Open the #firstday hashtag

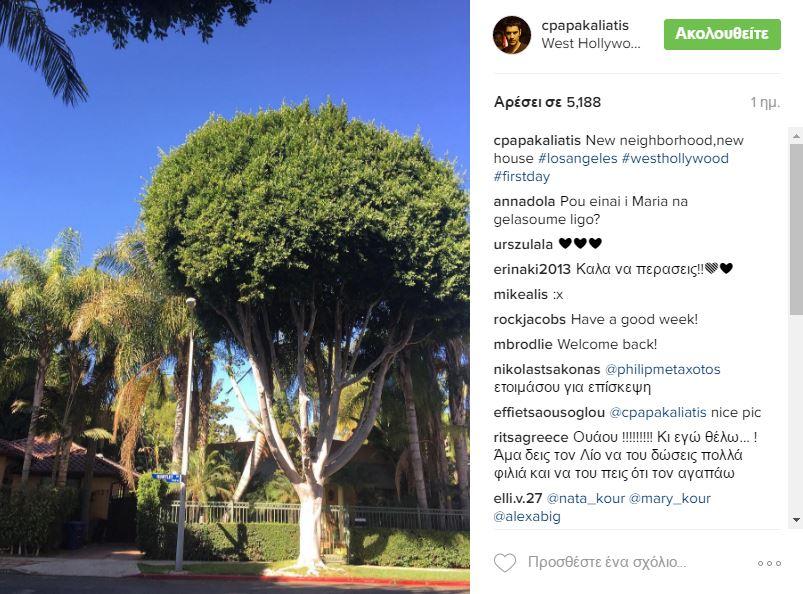(x=521, y=176)
